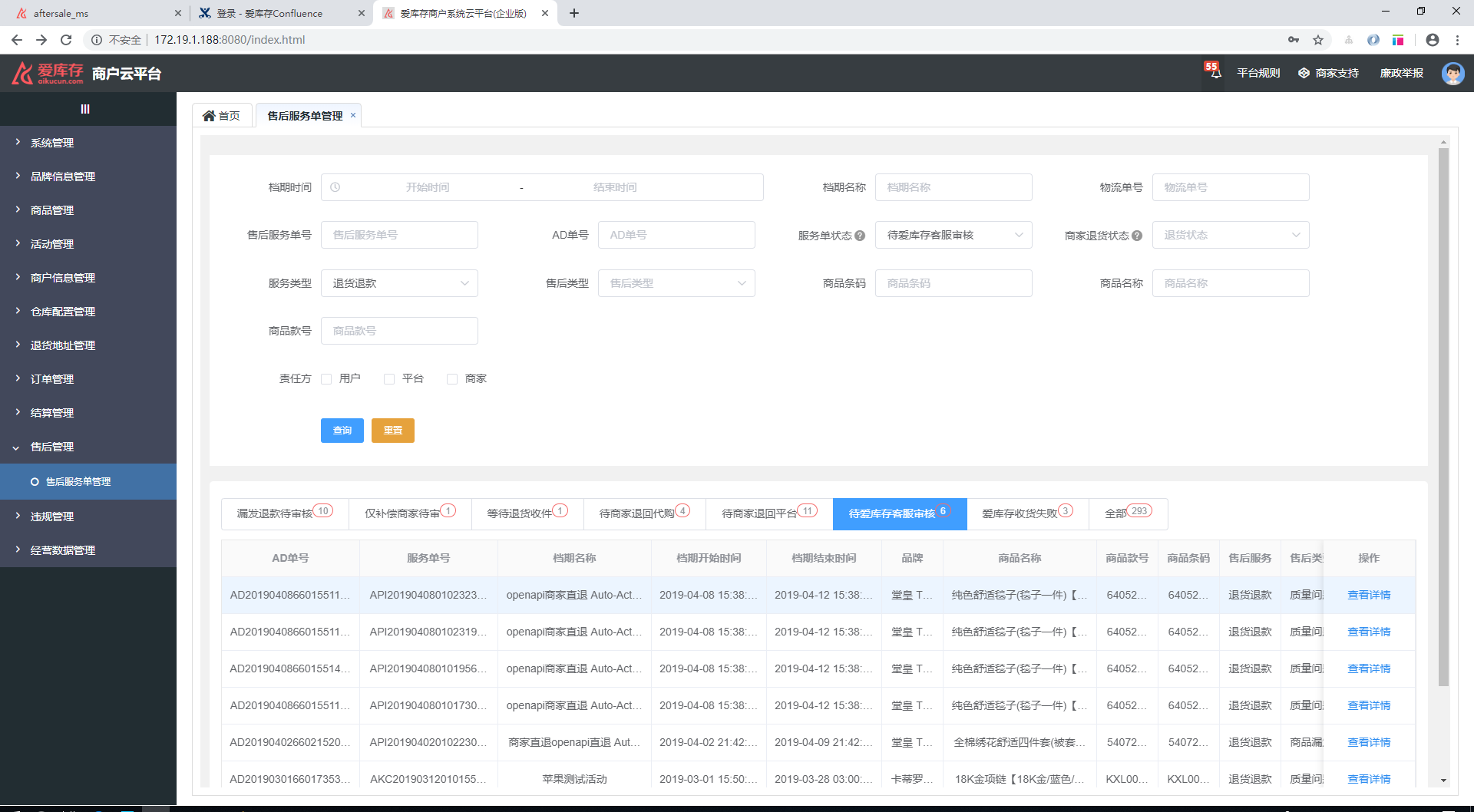The height and width of the screenshot is (812, 1474).
Task: Collapse the sidebar with the menu toggle icon
Action: tap(85, 109)
